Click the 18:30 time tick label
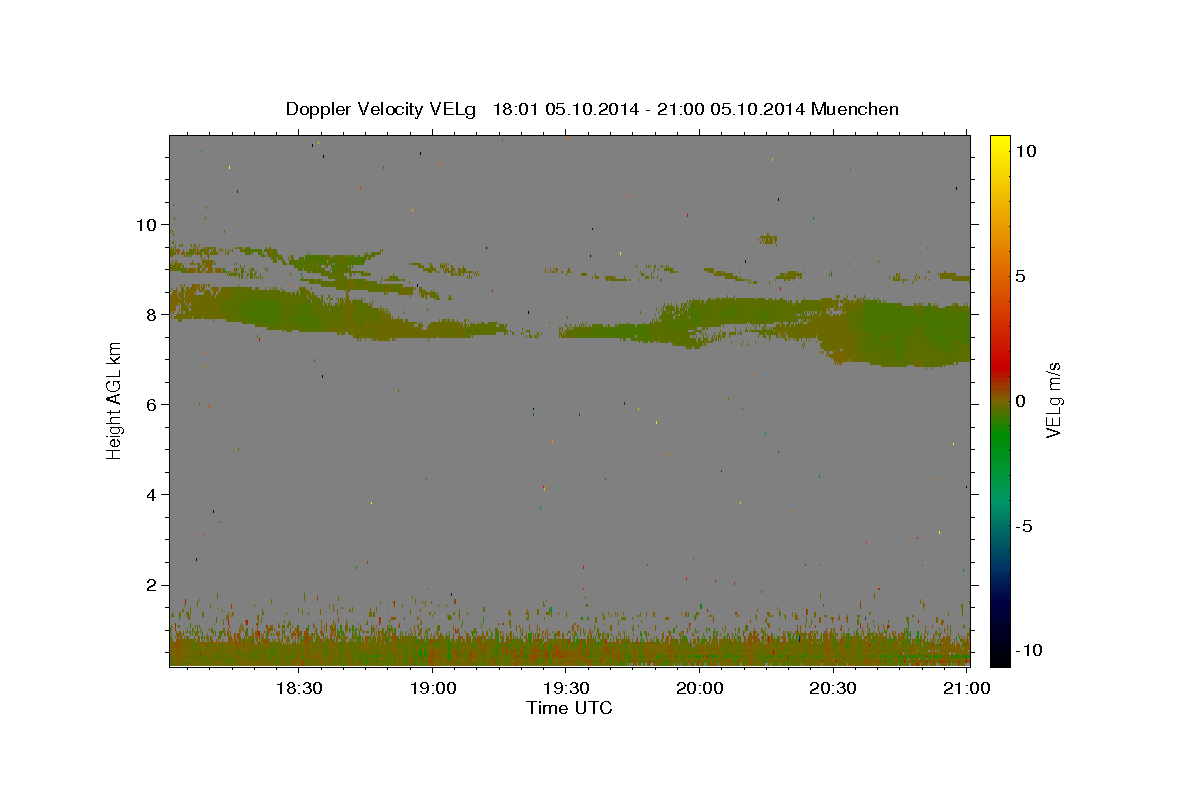Screen dimensions: 1200x800 298,688
